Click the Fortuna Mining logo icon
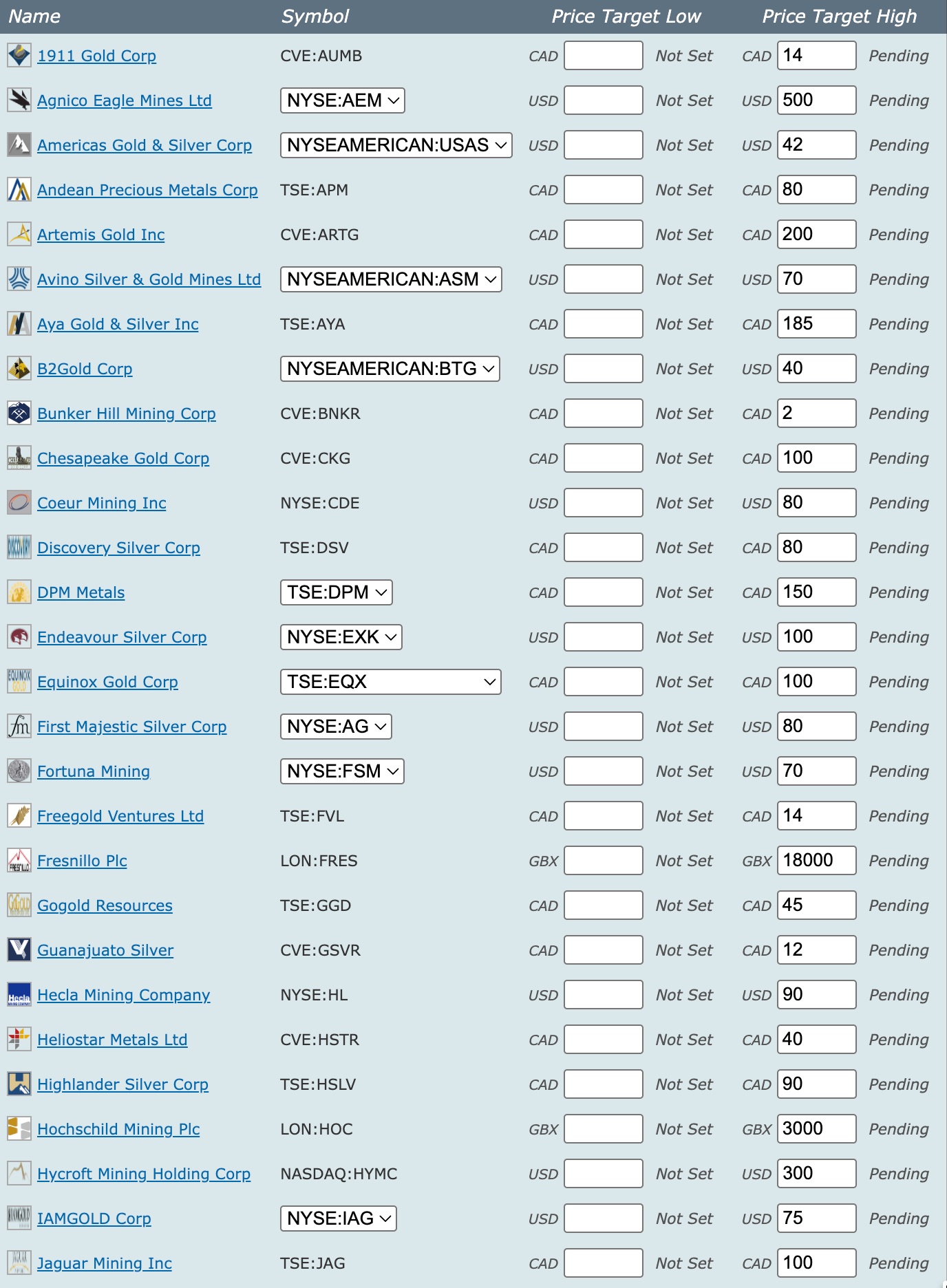 [x=19, y=771]
